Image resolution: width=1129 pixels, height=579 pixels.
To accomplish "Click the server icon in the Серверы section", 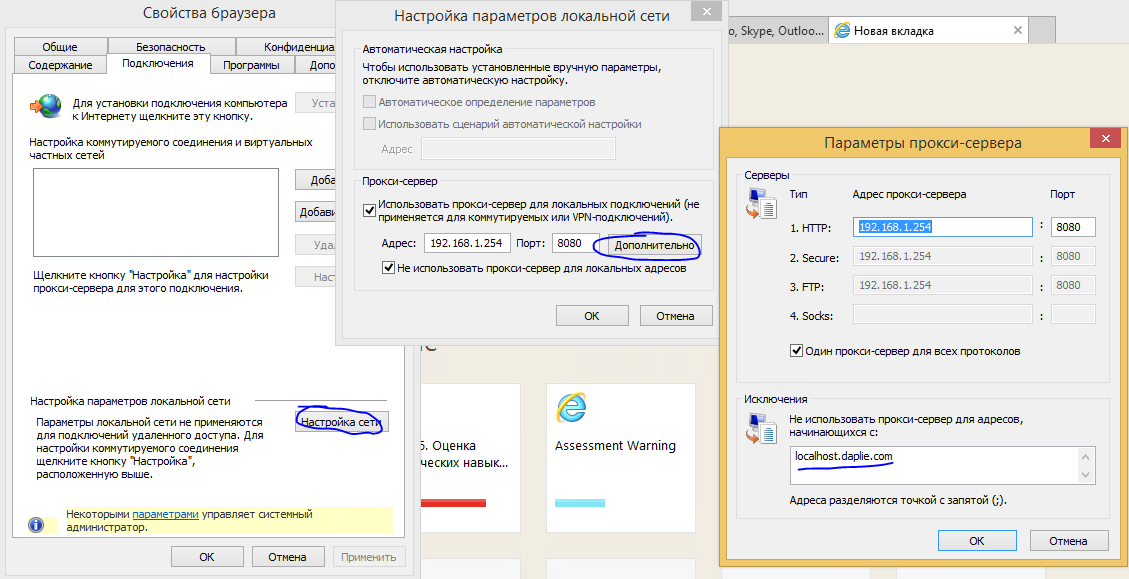I will [x=761, y=203].
